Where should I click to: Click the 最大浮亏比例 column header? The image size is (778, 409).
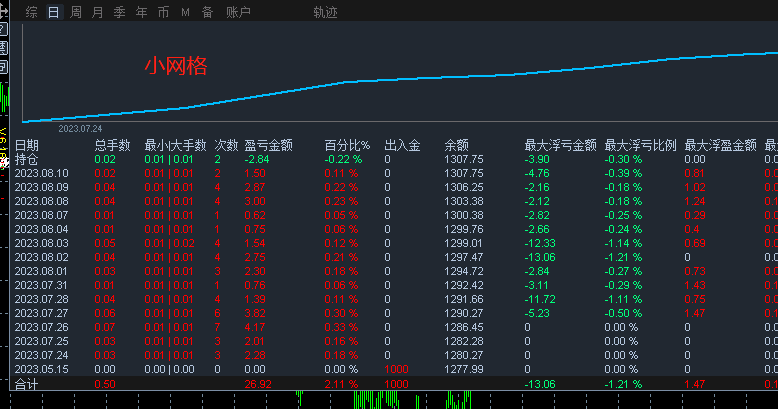coord(641,145)
